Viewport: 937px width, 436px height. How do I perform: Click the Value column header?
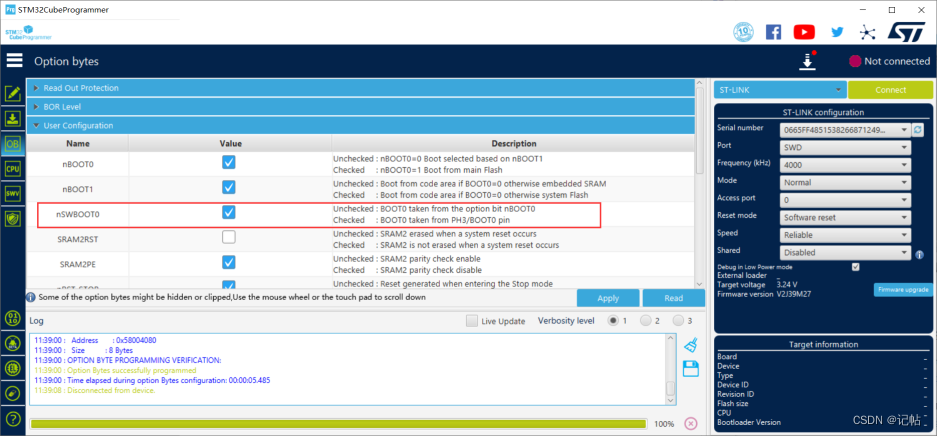[x=230, y=143]
